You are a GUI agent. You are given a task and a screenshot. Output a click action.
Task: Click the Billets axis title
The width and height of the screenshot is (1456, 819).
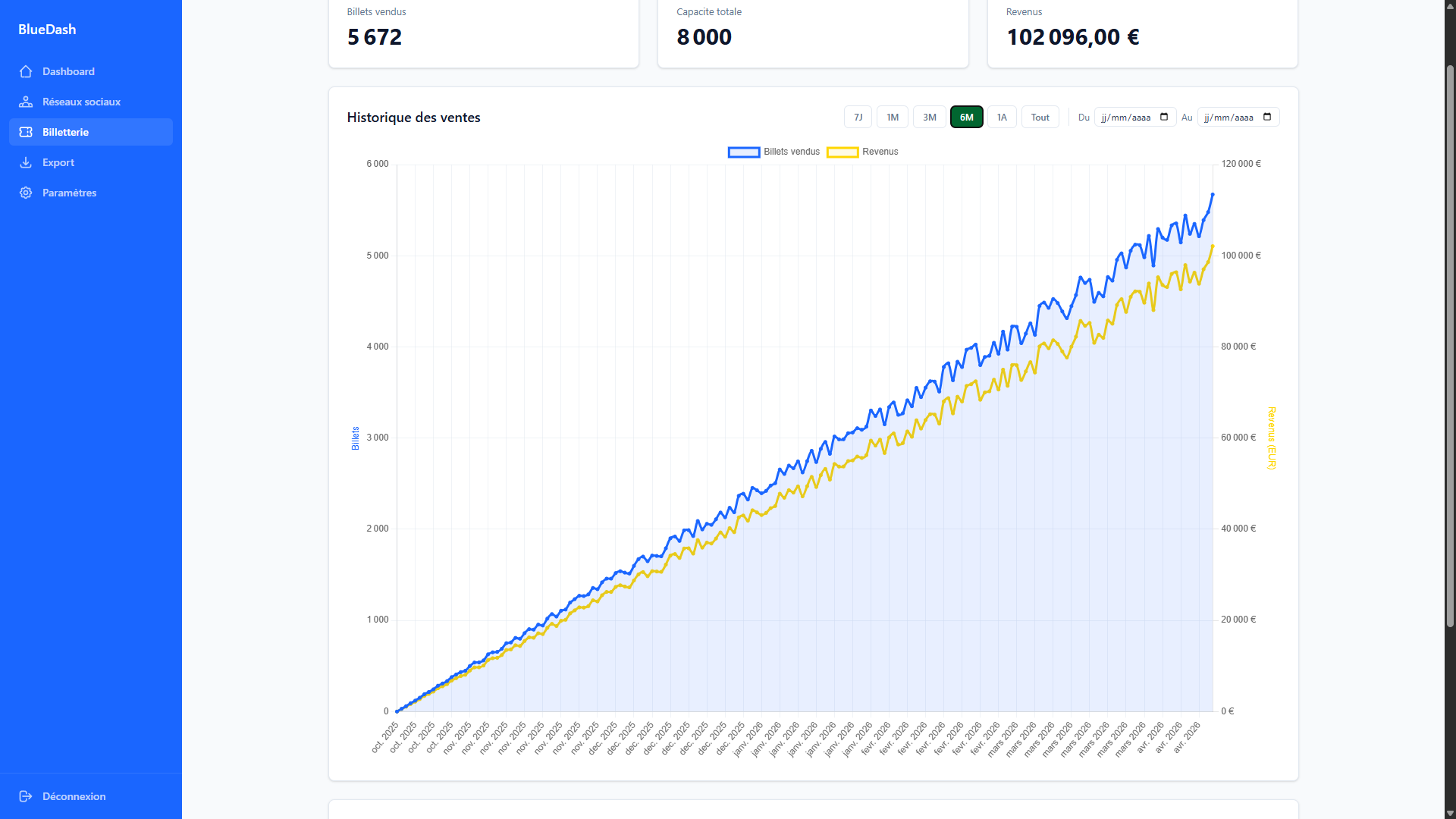click(356, 438)
